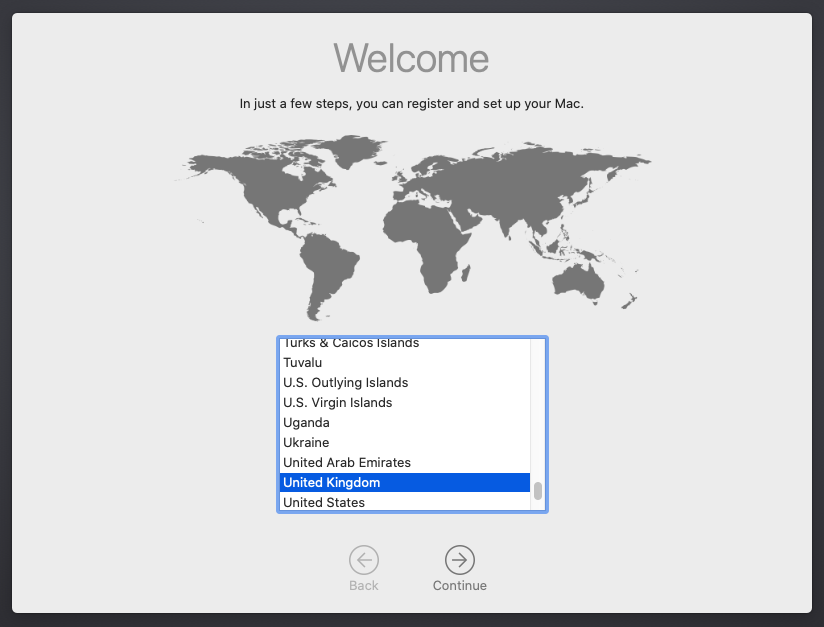This screenshot has height=627, width=824.
Task: Click the Continue arrow icon
Action: [x=459, y=560]
